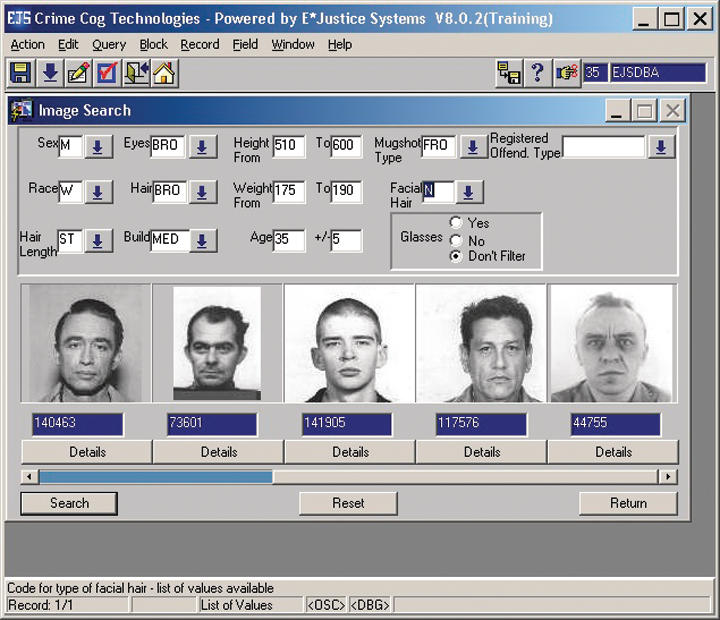Click the mugshot above record 117576
The width and height of the screenshot is (720, 620).
pyautogui.click(x=481, y=344)
